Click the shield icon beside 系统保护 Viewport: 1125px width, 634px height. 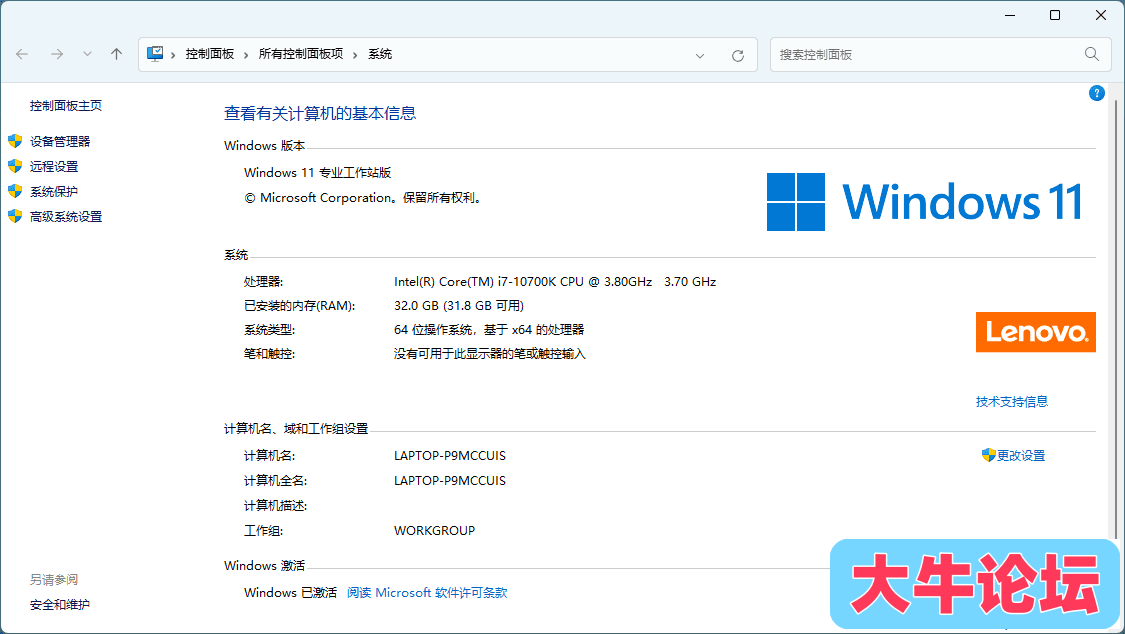point(15,191)
